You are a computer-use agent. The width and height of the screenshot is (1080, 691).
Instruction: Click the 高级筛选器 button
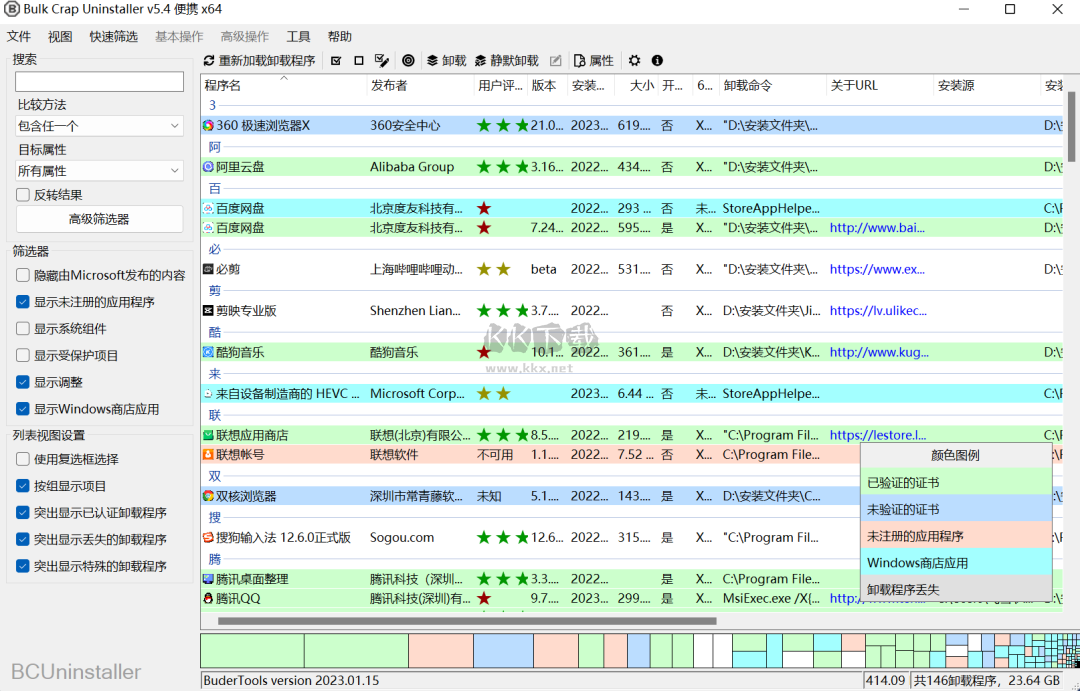pyautogui.click(x=99, y=219)
